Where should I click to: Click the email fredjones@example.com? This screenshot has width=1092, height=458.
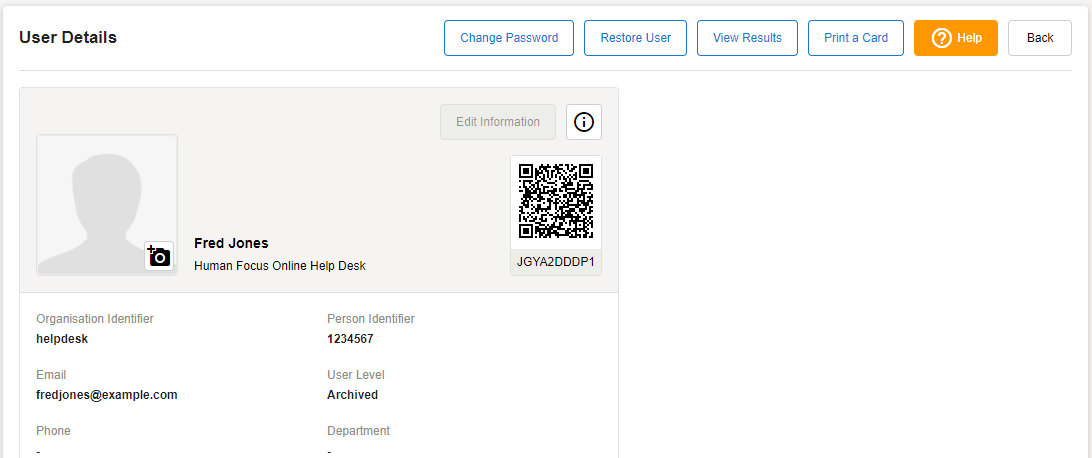[107, 395]
